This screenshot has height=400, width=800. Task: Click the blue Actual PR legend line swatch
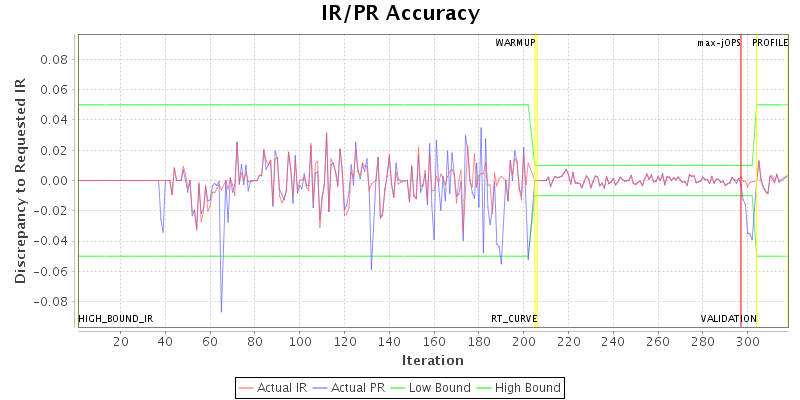pos(320,387)
